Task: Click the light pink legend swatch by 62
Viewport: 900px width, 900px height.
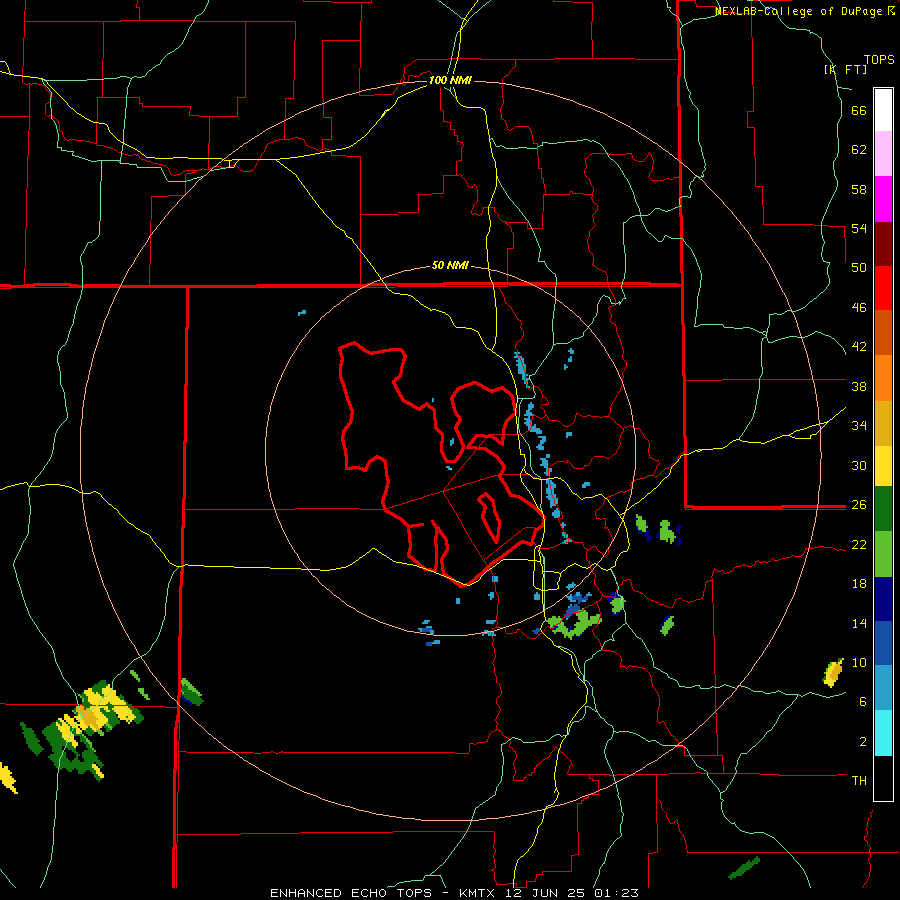Action: click(x=883, y=153)
